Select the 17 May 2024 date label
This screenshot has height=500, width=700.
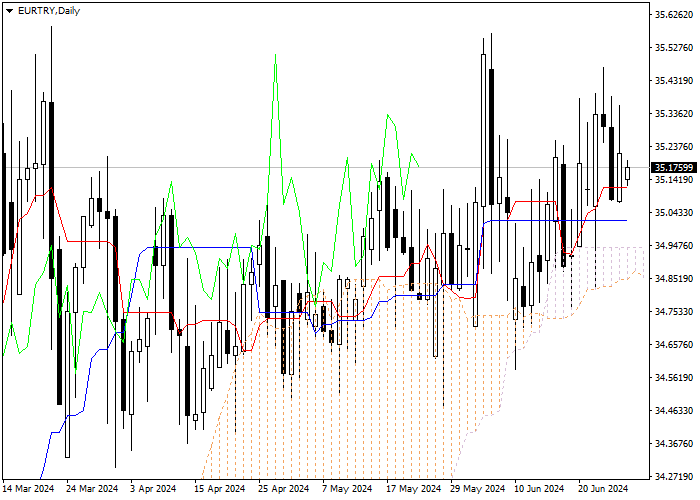[x=413, y=489]
